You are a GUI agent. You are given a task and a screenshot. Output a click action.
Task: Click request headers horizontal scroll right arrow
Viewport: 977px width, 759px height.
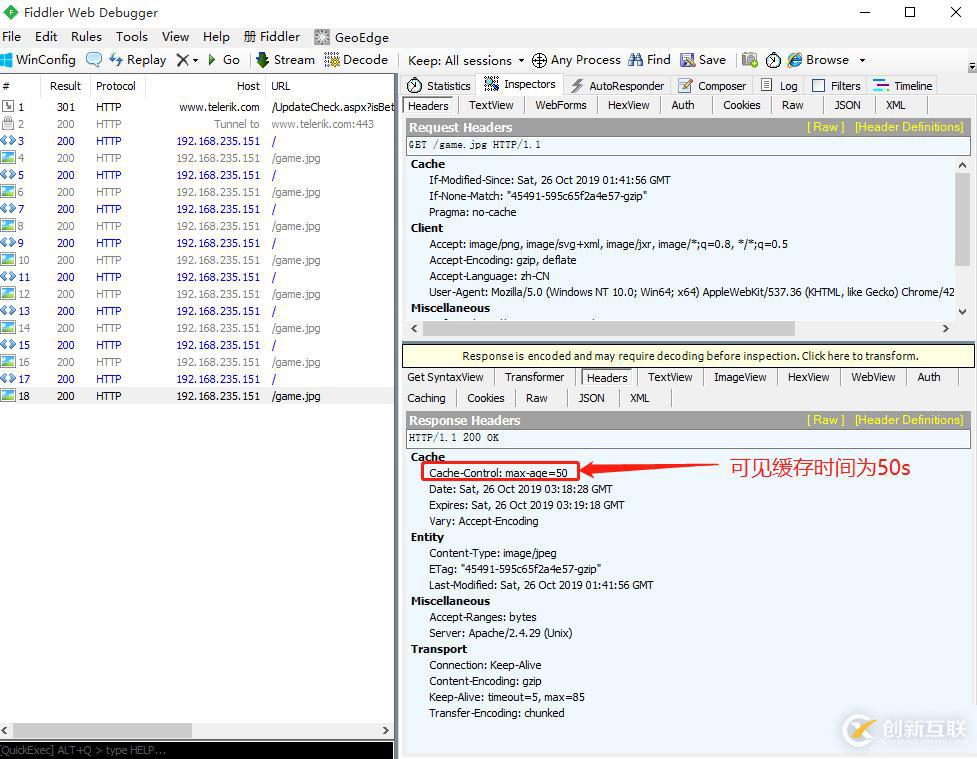click(x=946, y=328)
